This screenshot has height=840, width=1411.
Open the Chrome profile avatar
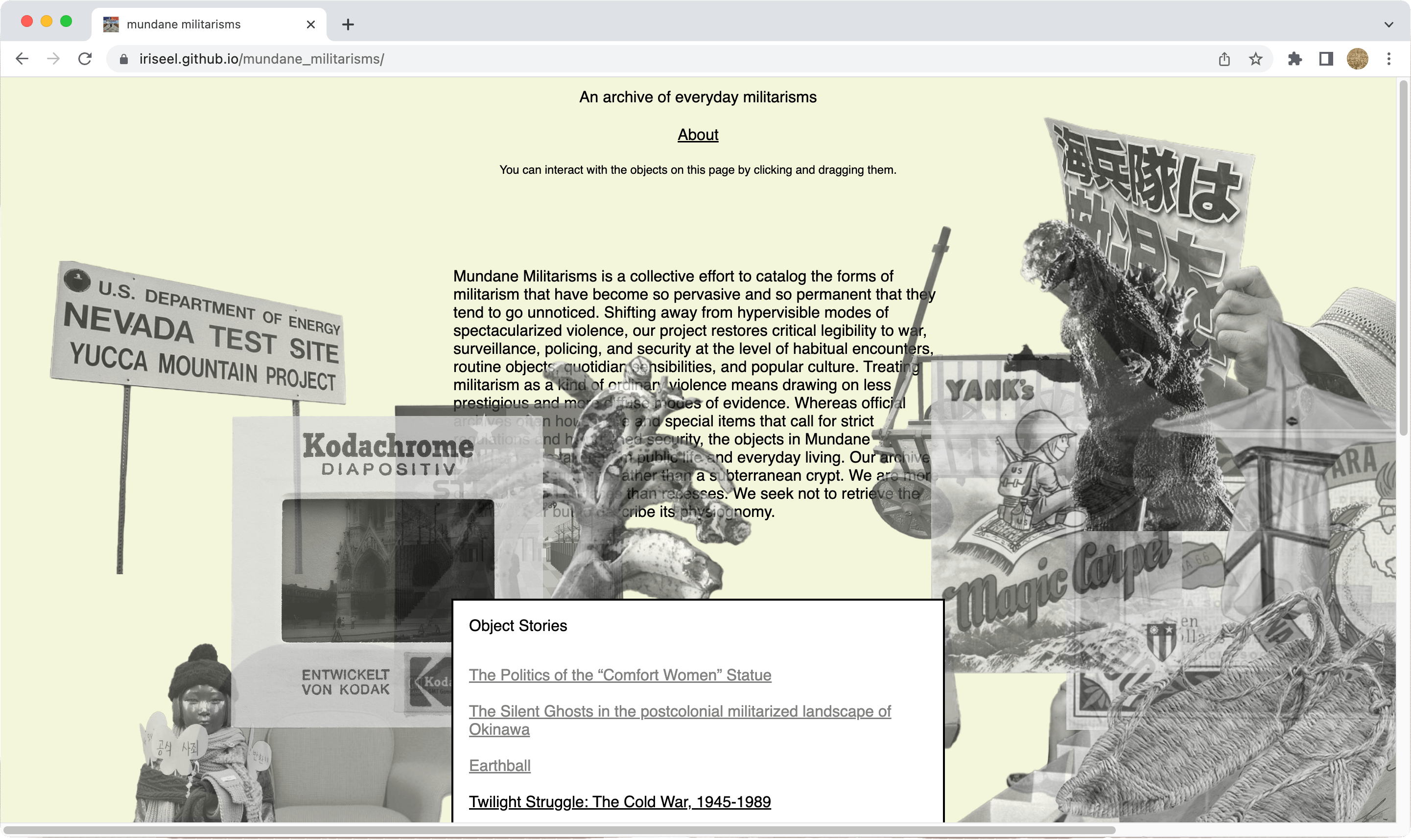click(1357, 59)
